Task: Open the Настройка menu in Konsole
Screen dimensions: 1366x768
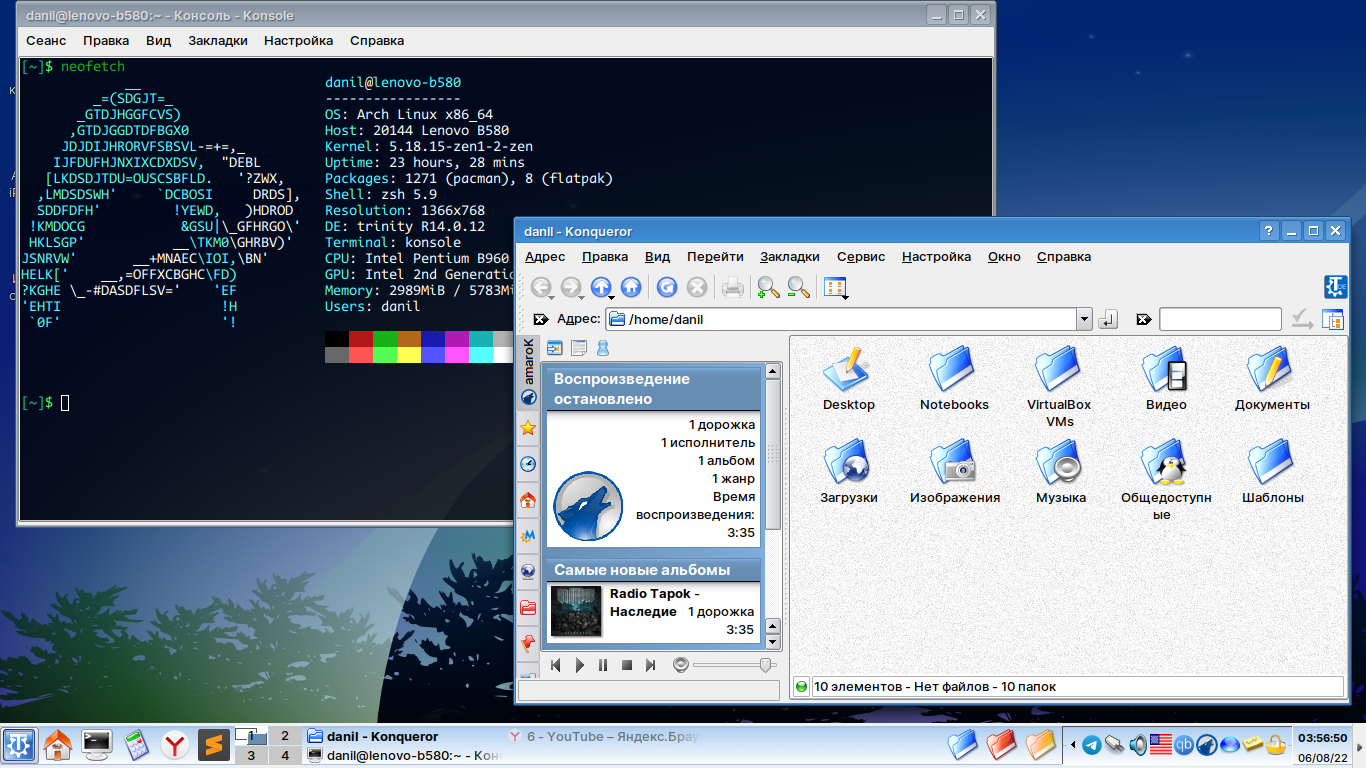Action: (x=298, y=41)
